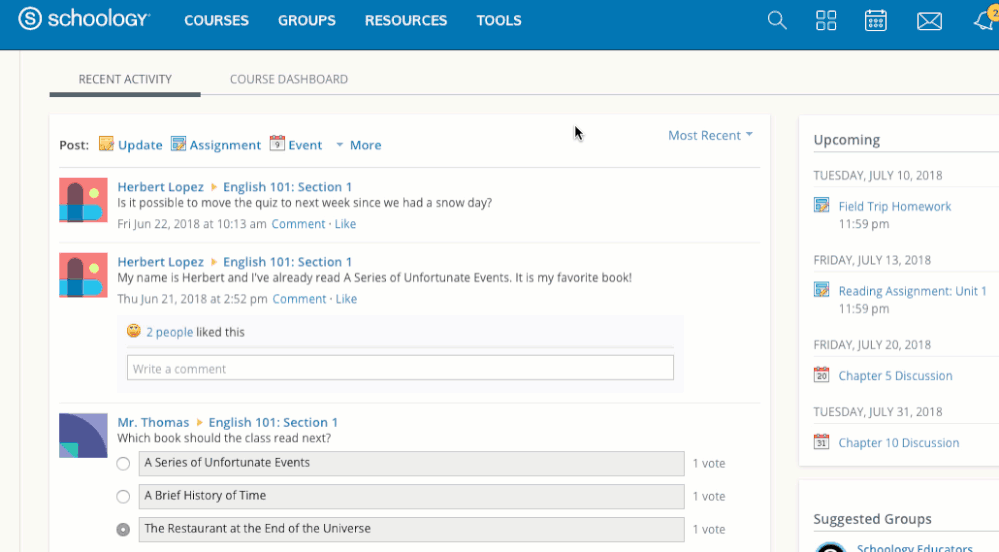Open the notifications bell icon
Screen dimensions: 999x552
[984, 19]
